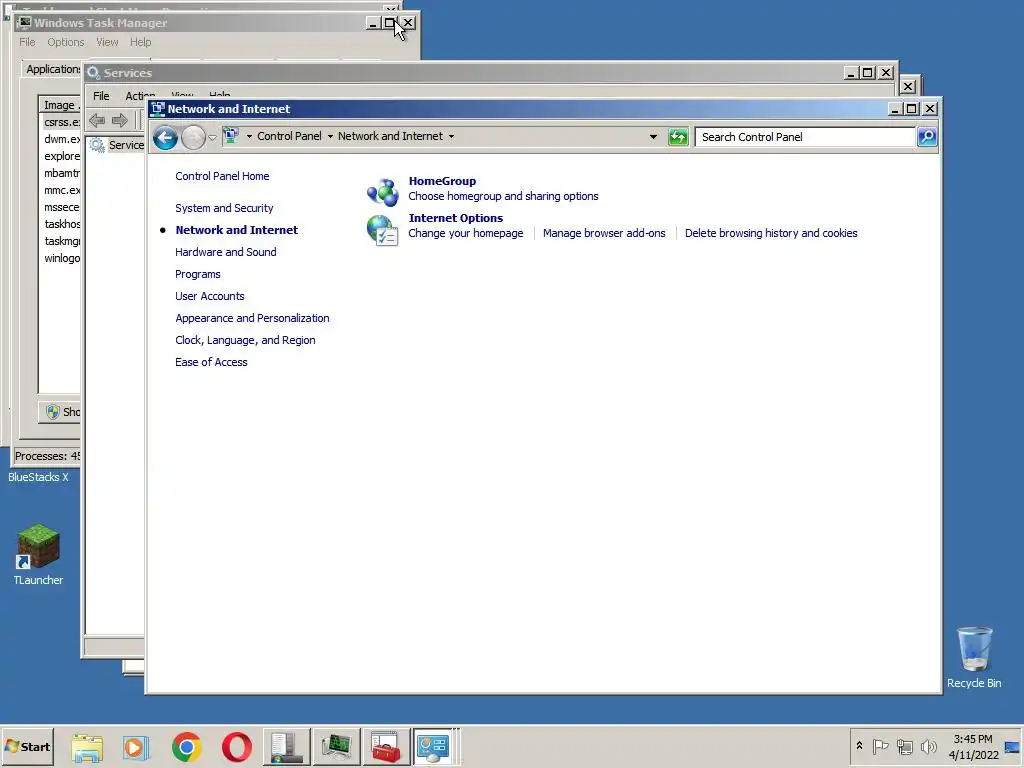The height and width of the screenshot is (768, 1024).
Task: Click Breadcrumb Control Panel in address bar
Action: (289, 136)
